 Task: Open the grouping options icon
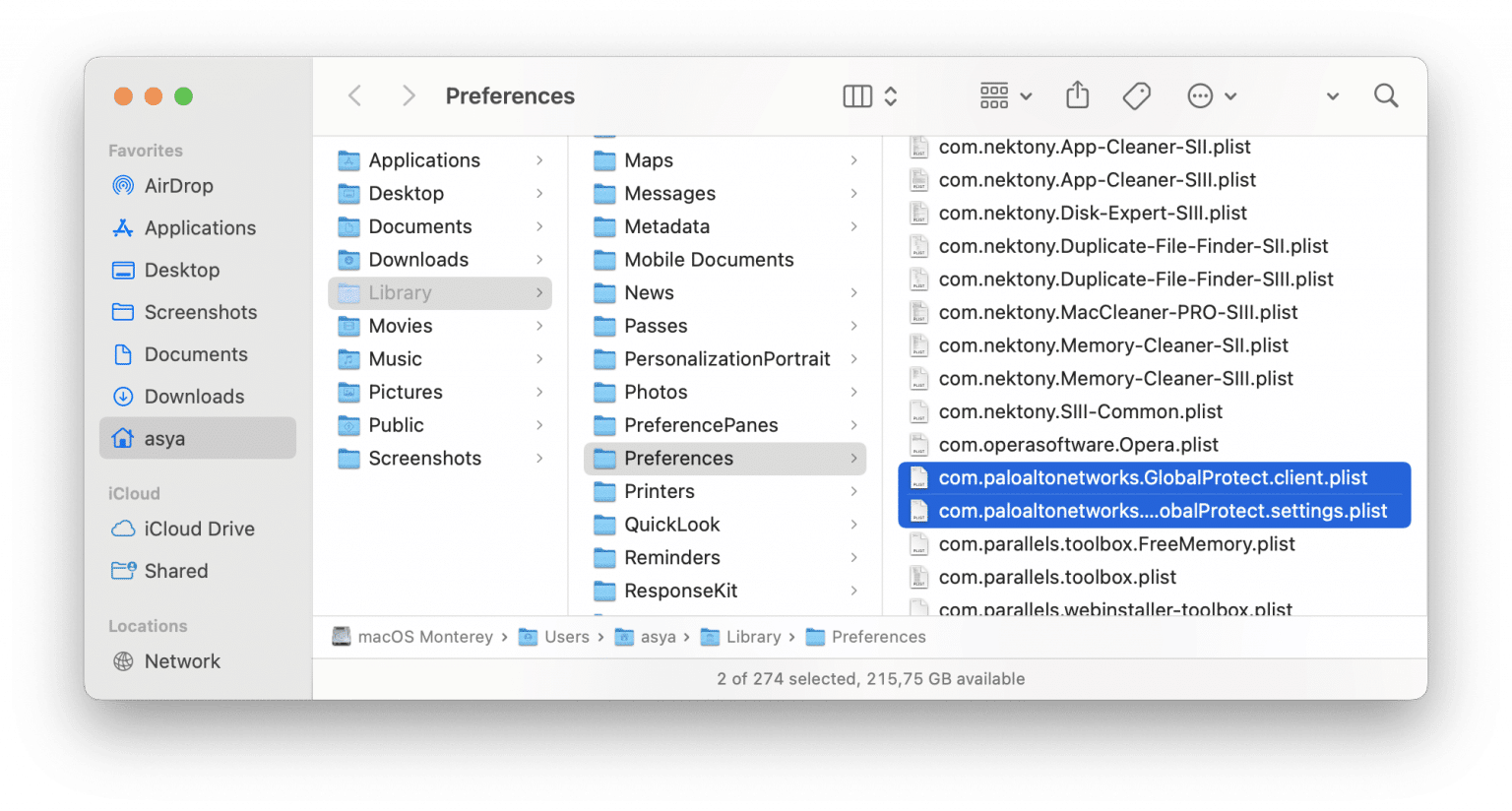coord(995,95)
